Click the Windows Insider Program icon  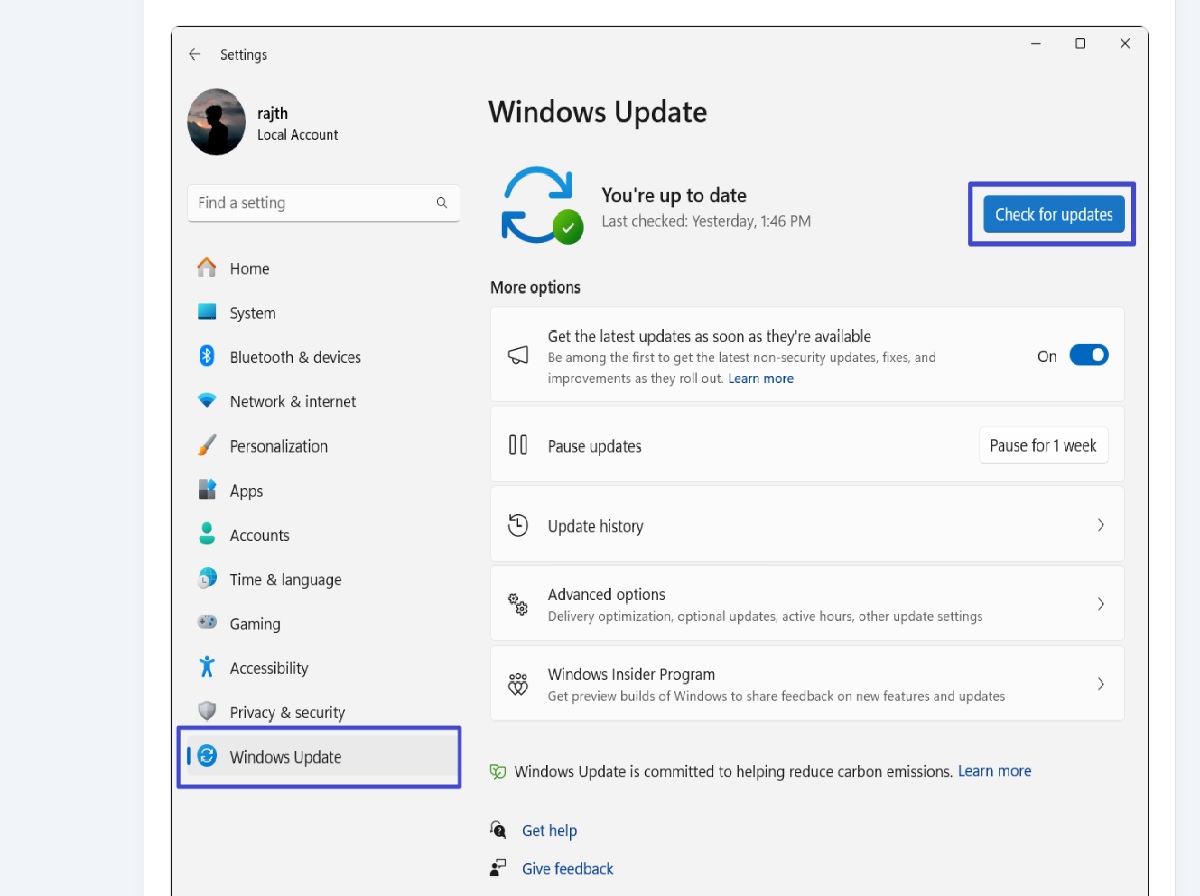(517, 684)
